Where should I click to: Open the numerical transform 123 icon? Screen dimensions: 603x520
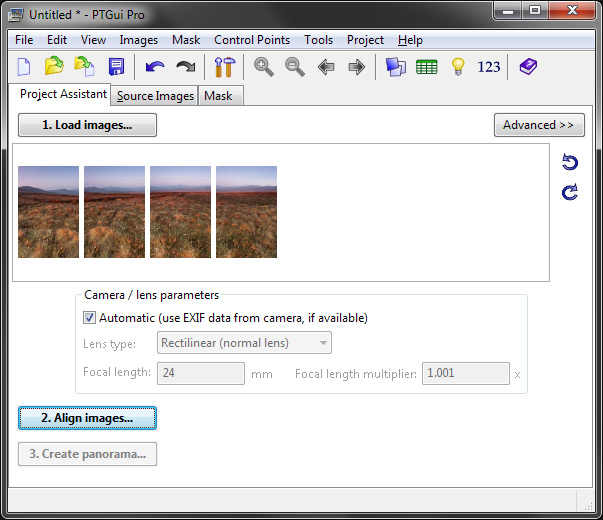[489, 67]
